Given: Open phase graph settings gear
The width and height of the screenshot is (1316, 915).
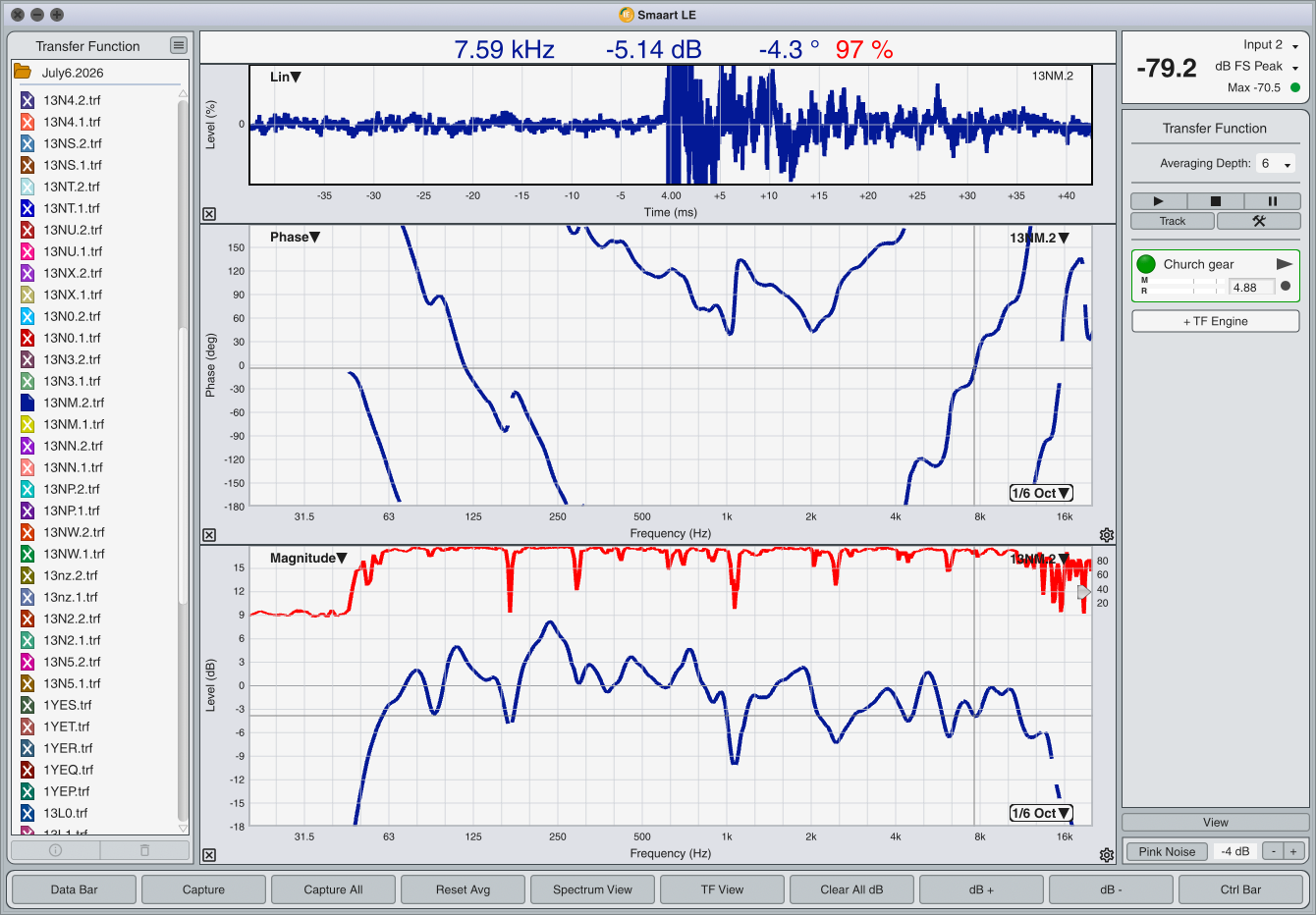Looking at the screenshot, I should point(1107,535).
